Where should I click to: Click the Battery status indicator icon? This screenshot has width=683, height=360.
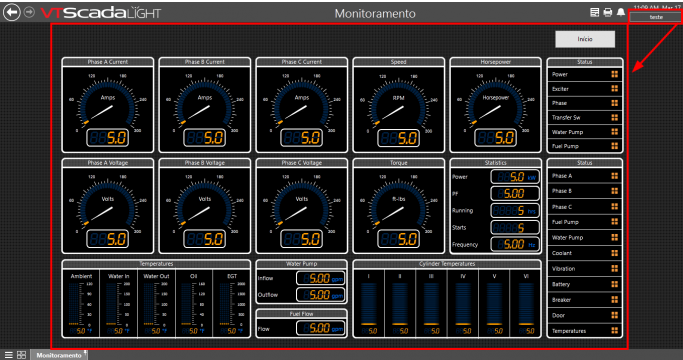(614, 284)
